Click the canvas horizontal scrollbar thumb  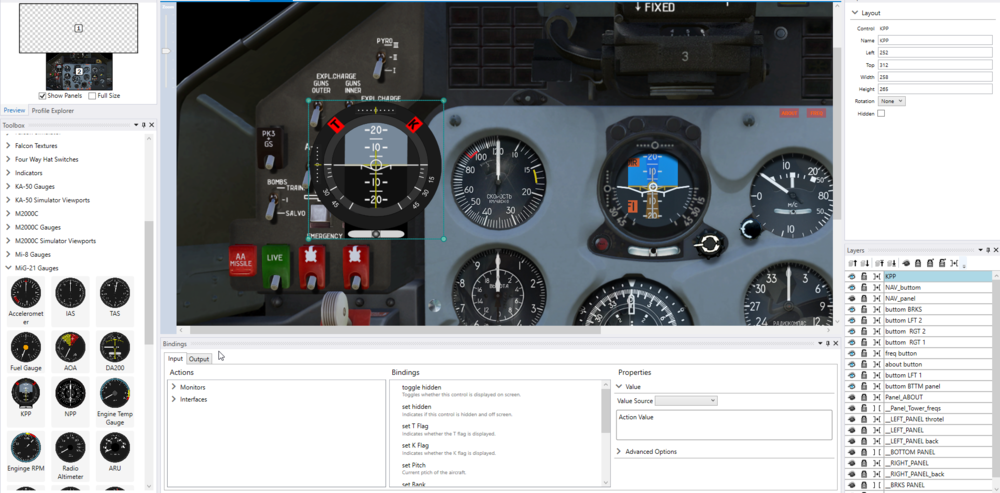point(395,330)
